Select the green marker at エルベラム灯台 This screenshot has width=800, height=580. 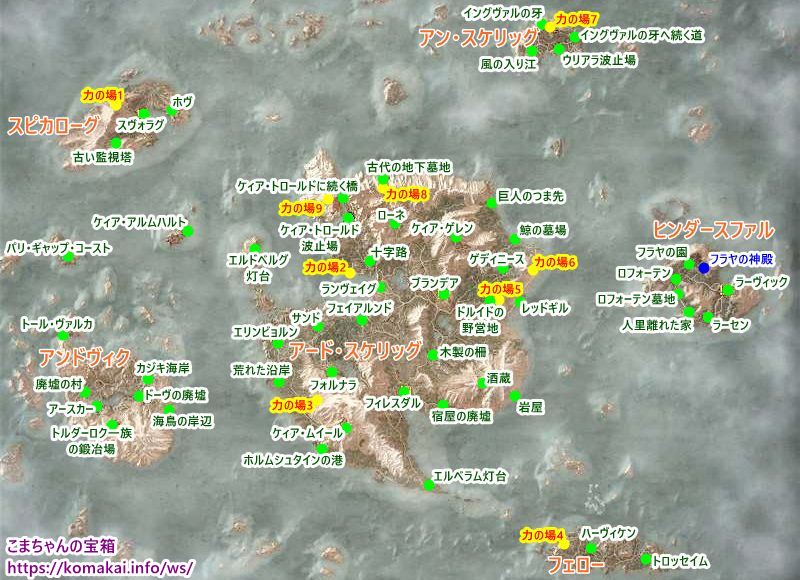(x=429, y=485)
